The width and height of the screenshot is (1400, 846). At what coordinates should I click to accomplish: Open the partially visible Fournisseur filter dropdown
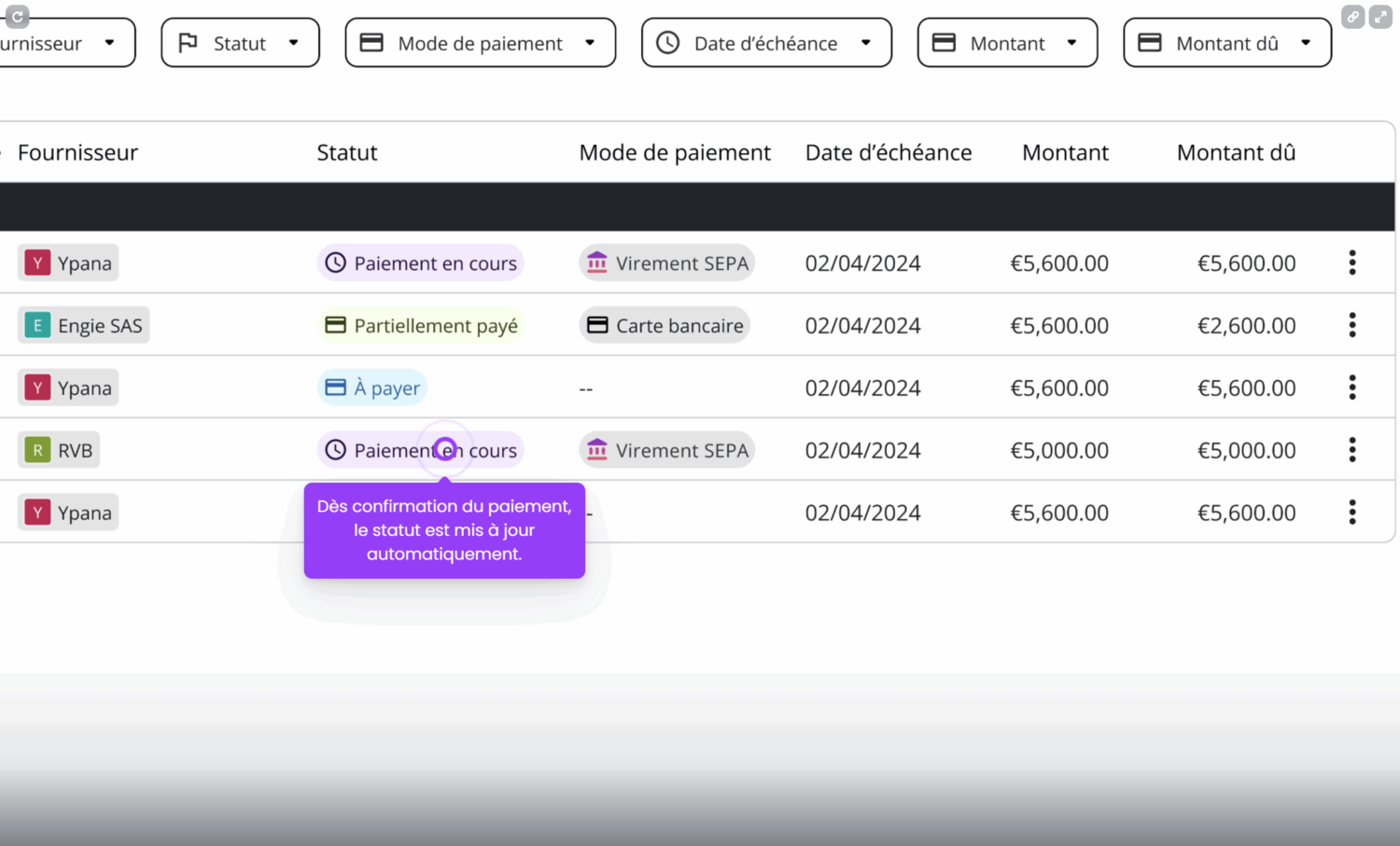point(65,43)
